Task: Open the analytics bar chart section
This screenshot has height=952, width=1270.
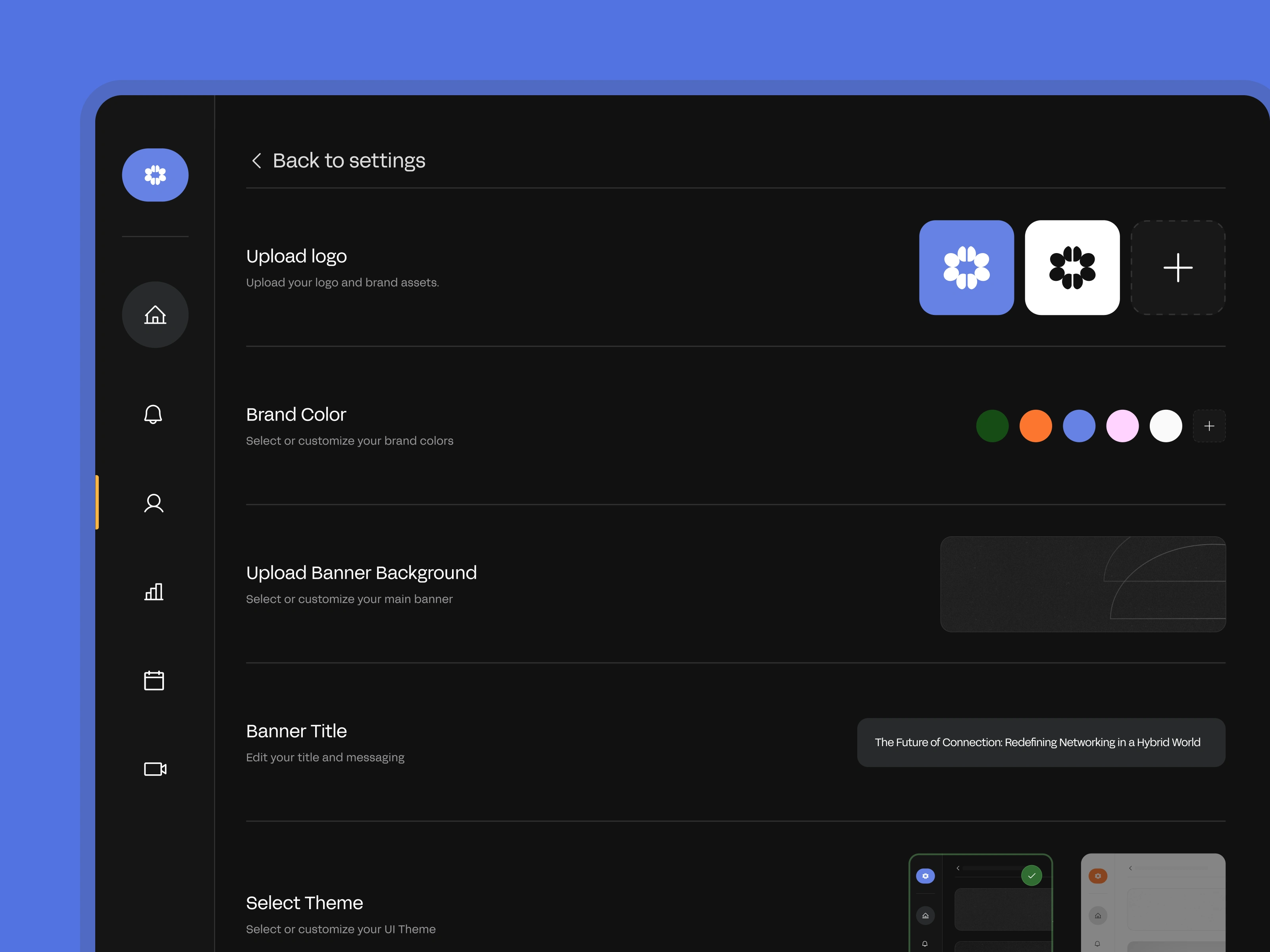Action: [154, 592]
